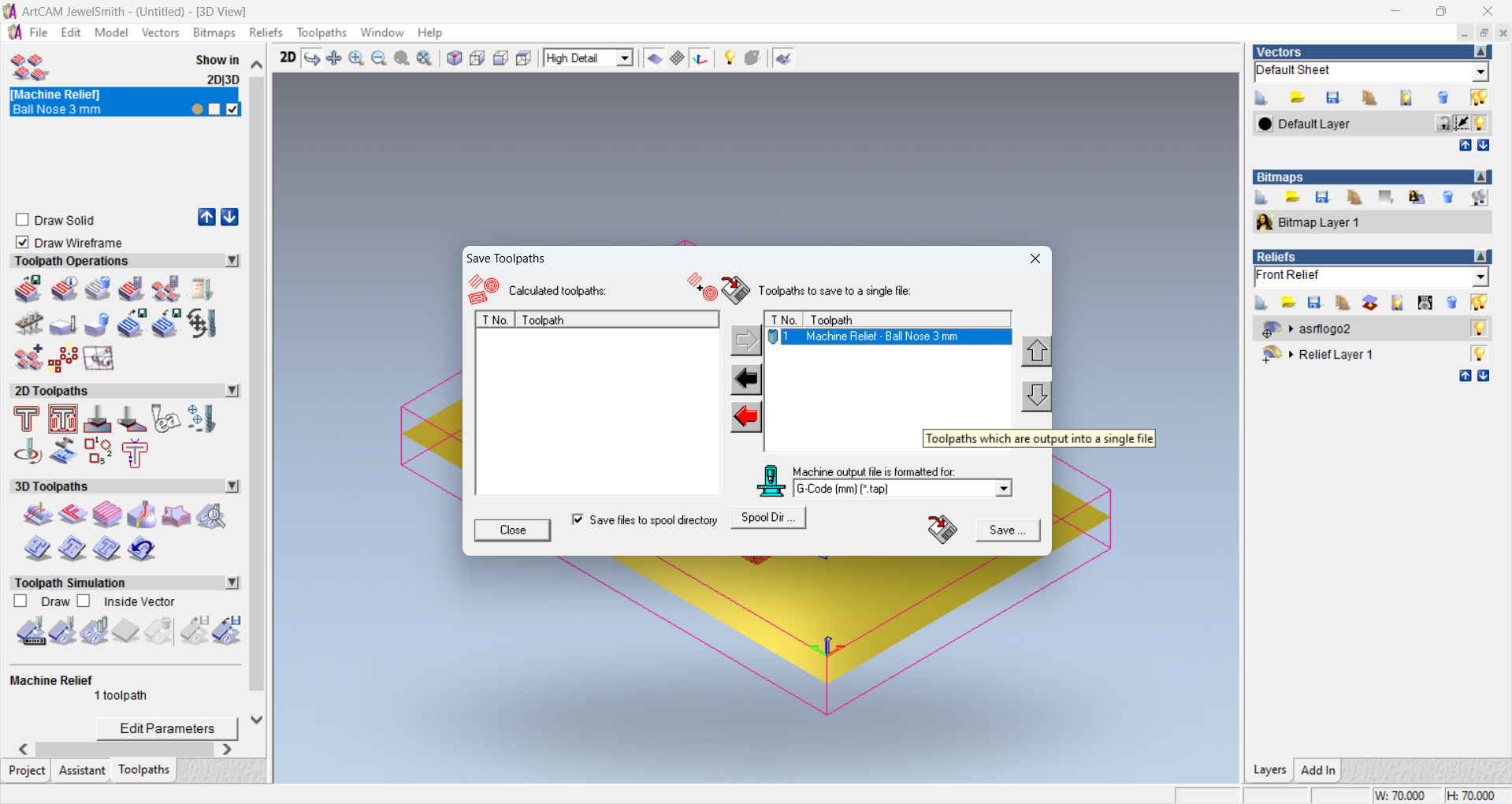Move selected toolpath up in save list
1512x804 pixels.
(x=1036, y=351)
